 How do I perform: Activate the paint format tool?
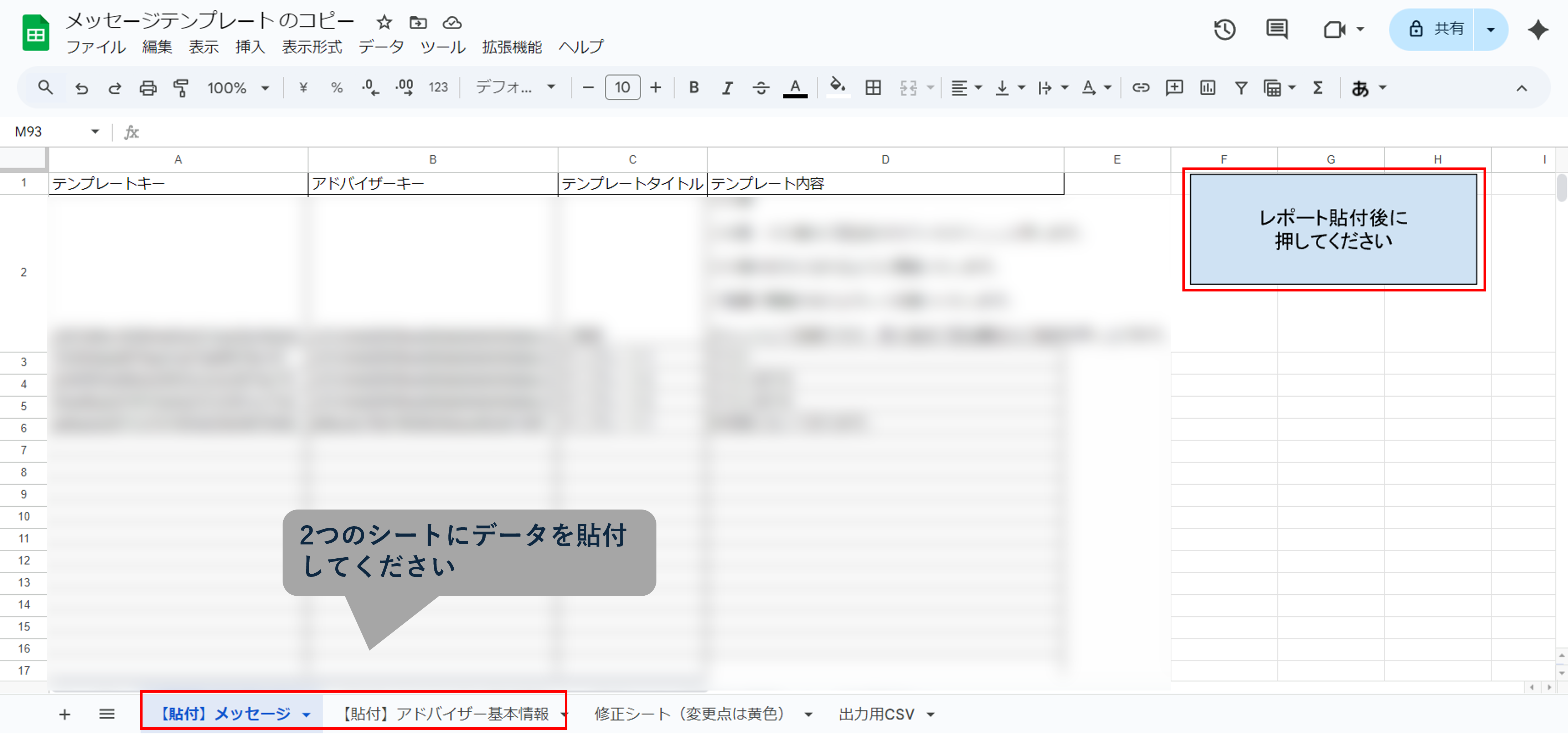(181, 87)
